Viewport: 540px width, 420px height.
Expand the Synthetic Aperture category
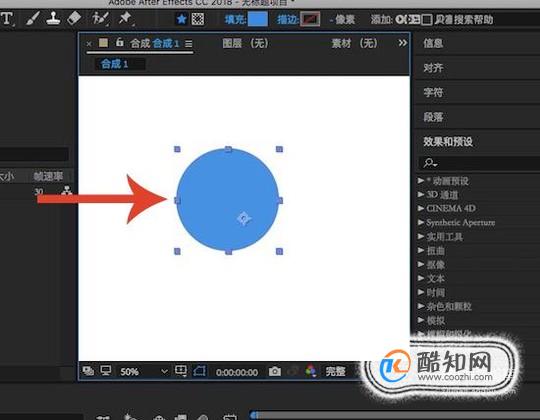(x=421, y=222)
